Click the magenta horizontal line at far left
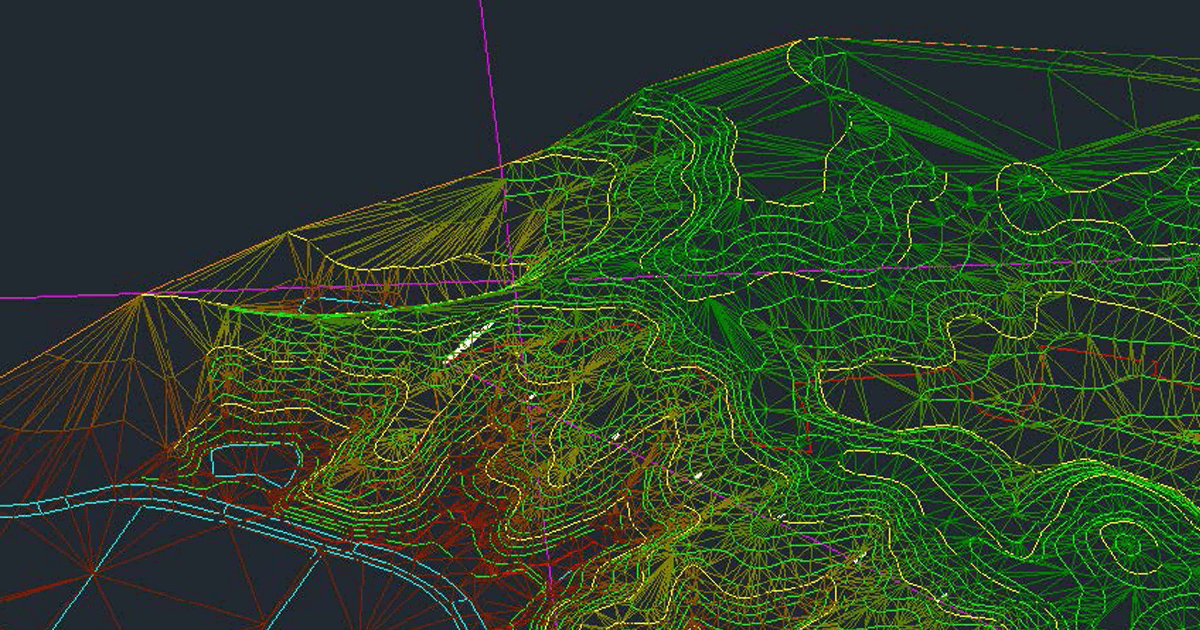The width and height of the screenshot is (1200, 630). click(60, 297)
